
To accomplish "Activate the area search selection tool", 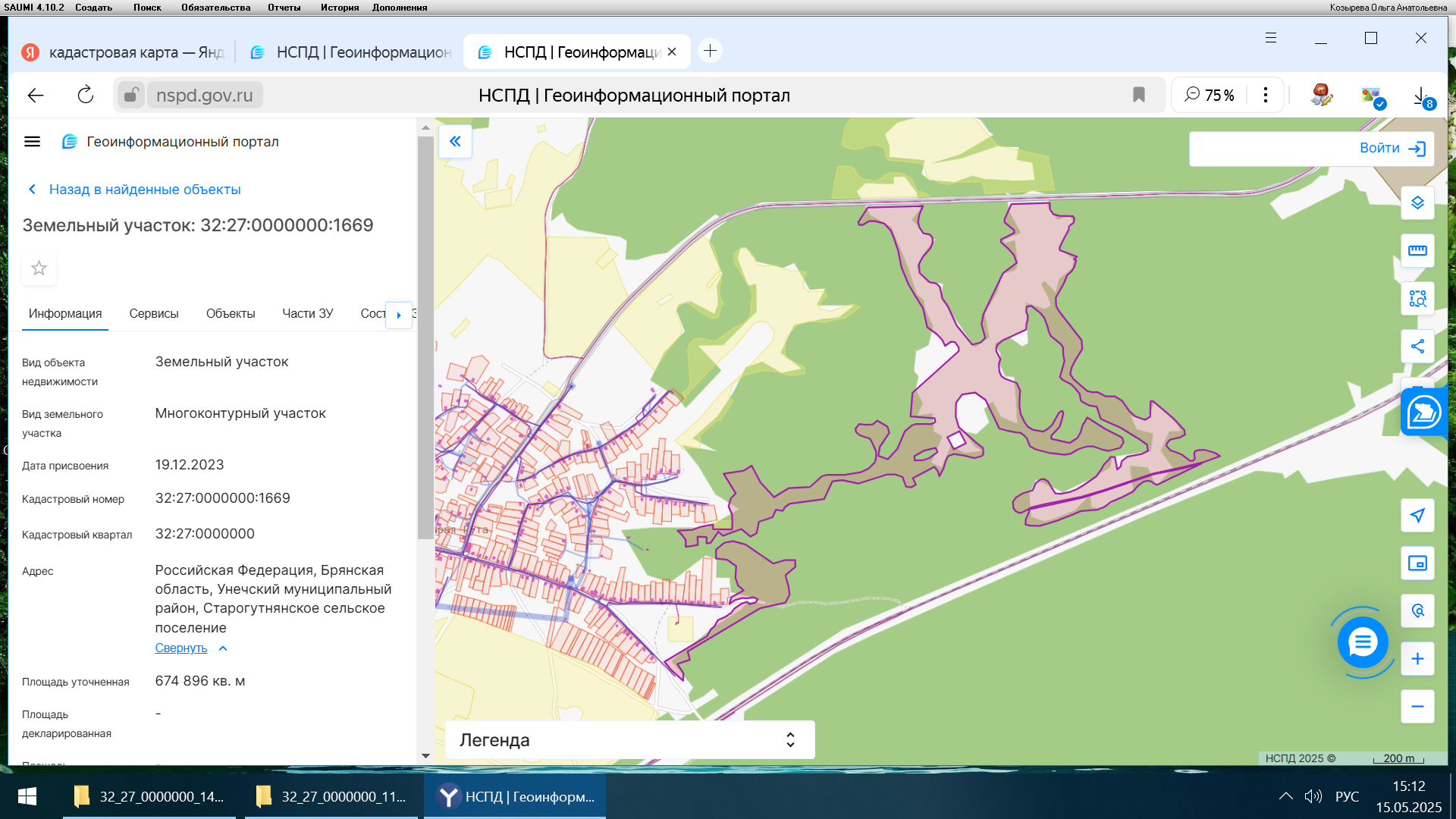I will [1417, 299].
